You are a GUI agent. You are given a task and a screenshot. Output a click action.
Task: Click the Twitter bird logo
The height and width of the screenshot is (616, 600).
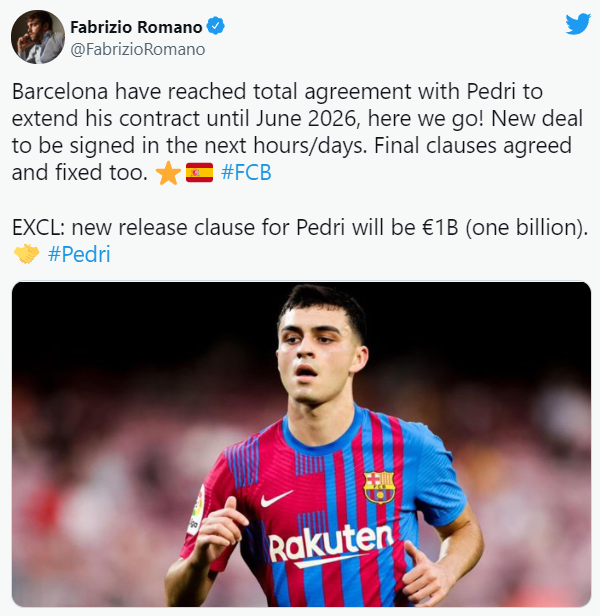tap(578, 24)
